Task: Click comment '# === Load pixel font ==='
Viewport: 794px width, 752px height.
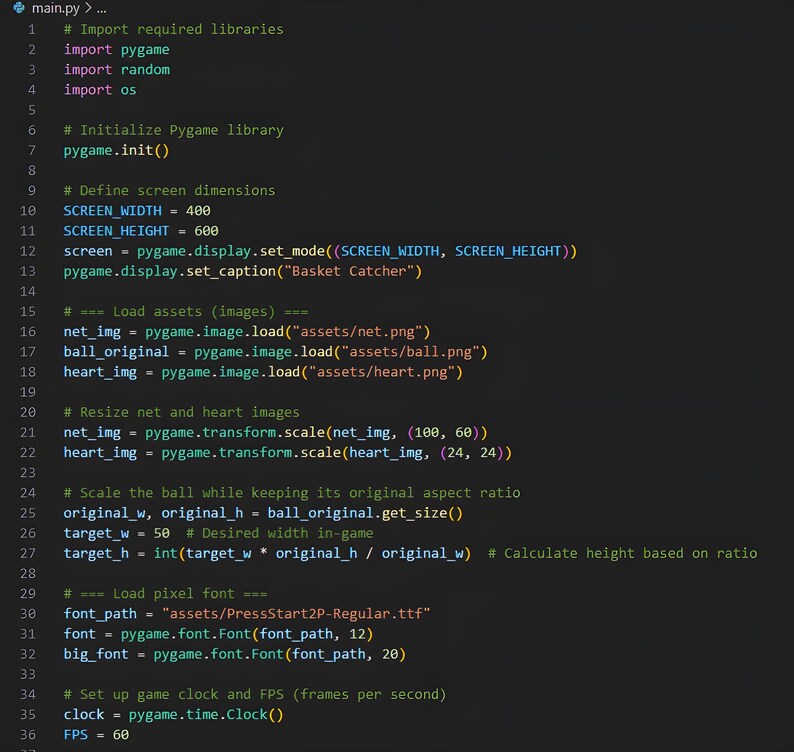Action: pyautogui.click(x=166, y=593)
